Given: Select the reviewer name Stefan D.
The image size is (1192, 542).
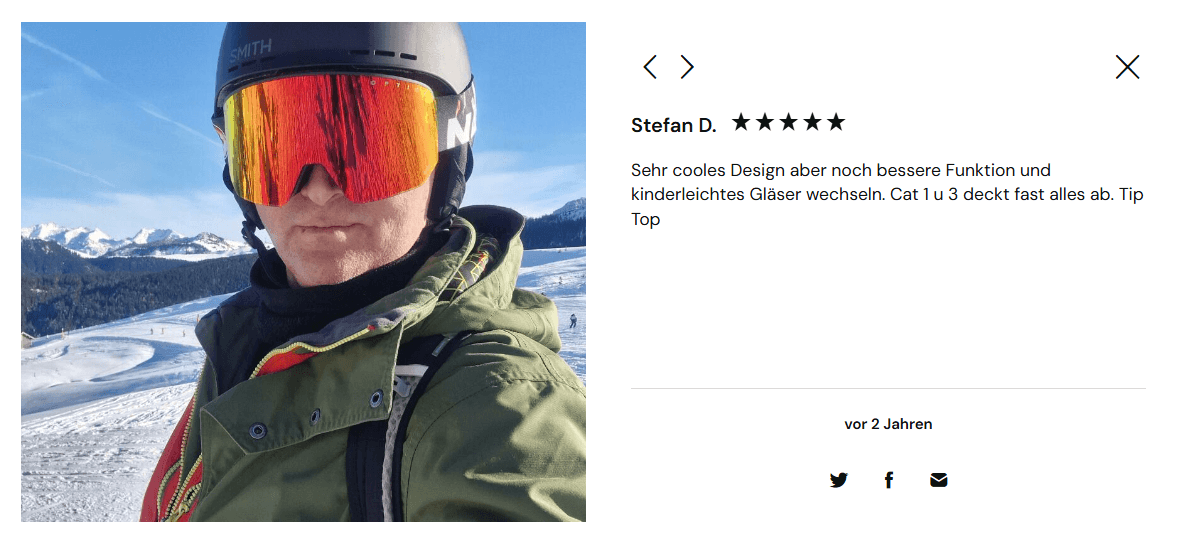Looking at the screenshot, I should click(x=674, y=125).
